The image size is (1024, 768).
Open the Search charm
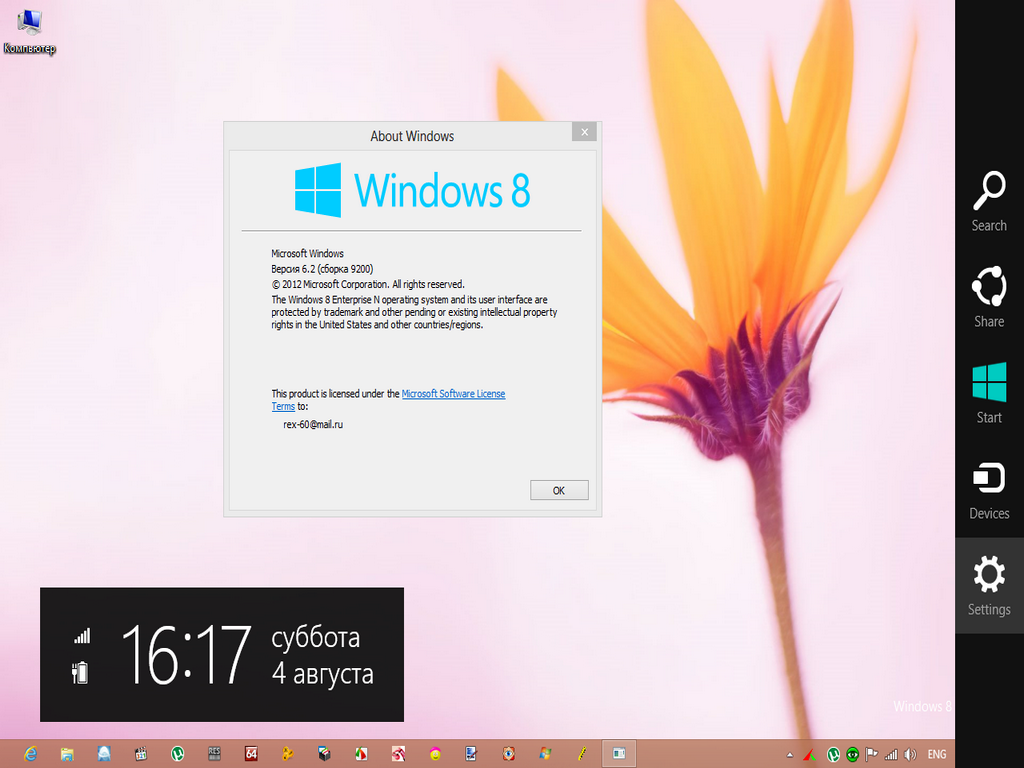[x=989, y=201]
